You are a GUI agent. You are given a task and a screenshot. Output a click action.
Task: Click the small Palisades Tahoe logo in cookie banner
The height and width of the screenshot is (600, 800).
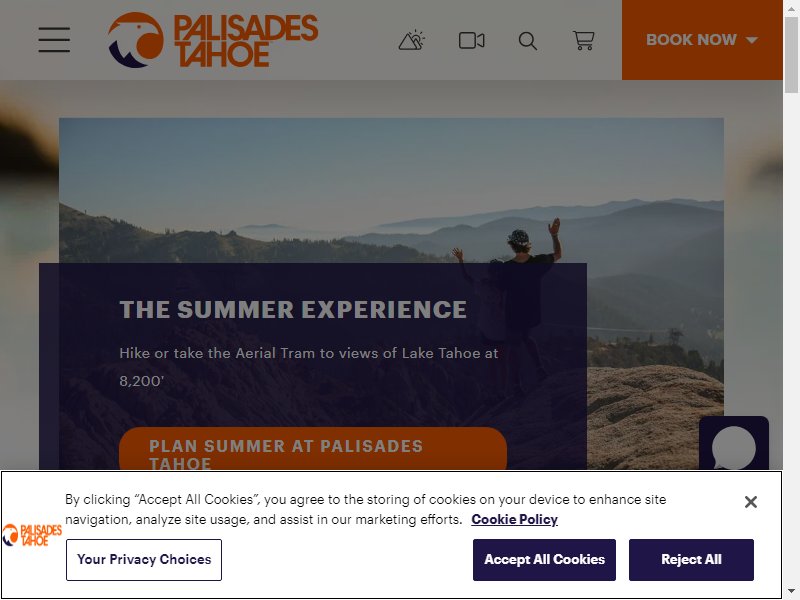[32, 535]
